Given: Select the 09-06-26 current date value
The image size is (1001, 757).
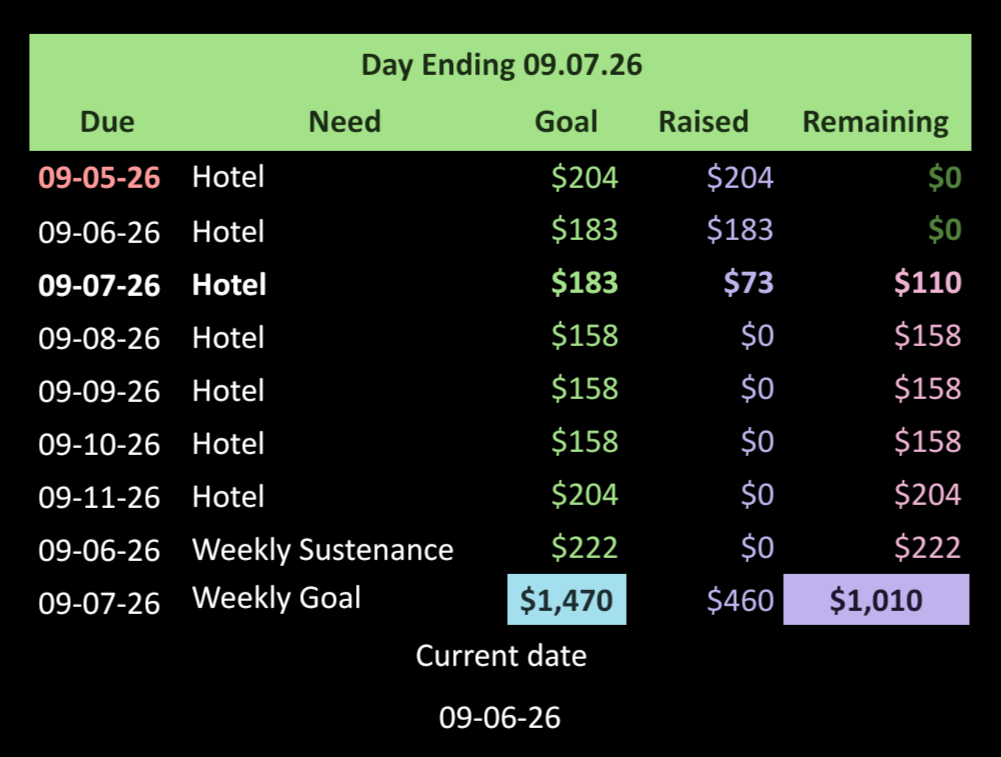Looking at the screenshot, I should (500, 718).
